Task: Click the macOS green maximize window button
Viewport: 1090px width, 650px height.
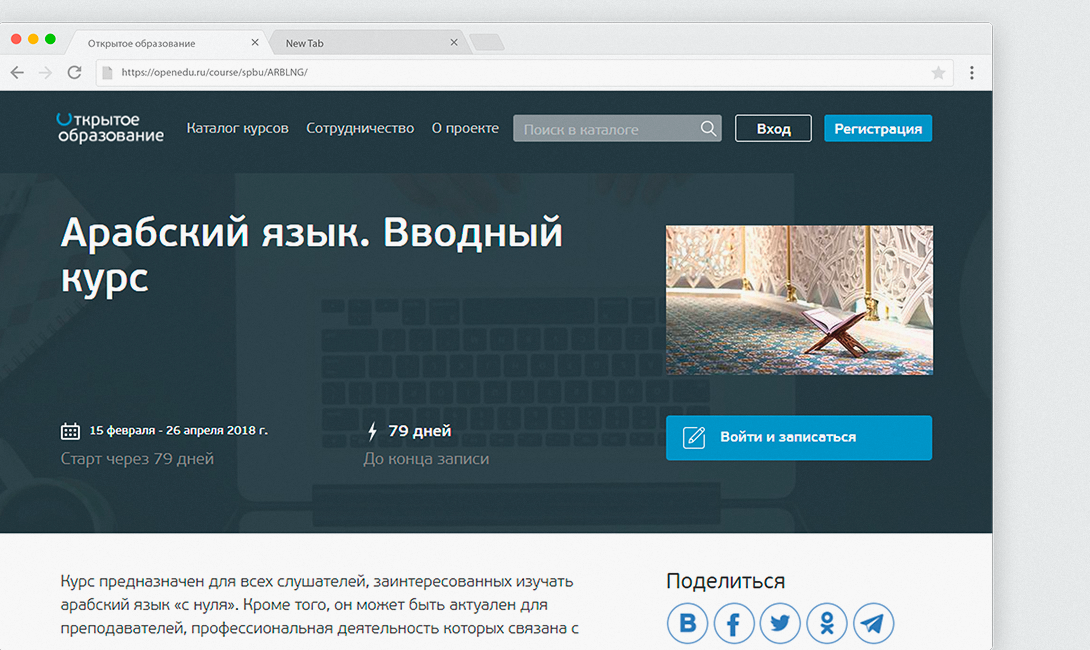Action: (50, 39)
